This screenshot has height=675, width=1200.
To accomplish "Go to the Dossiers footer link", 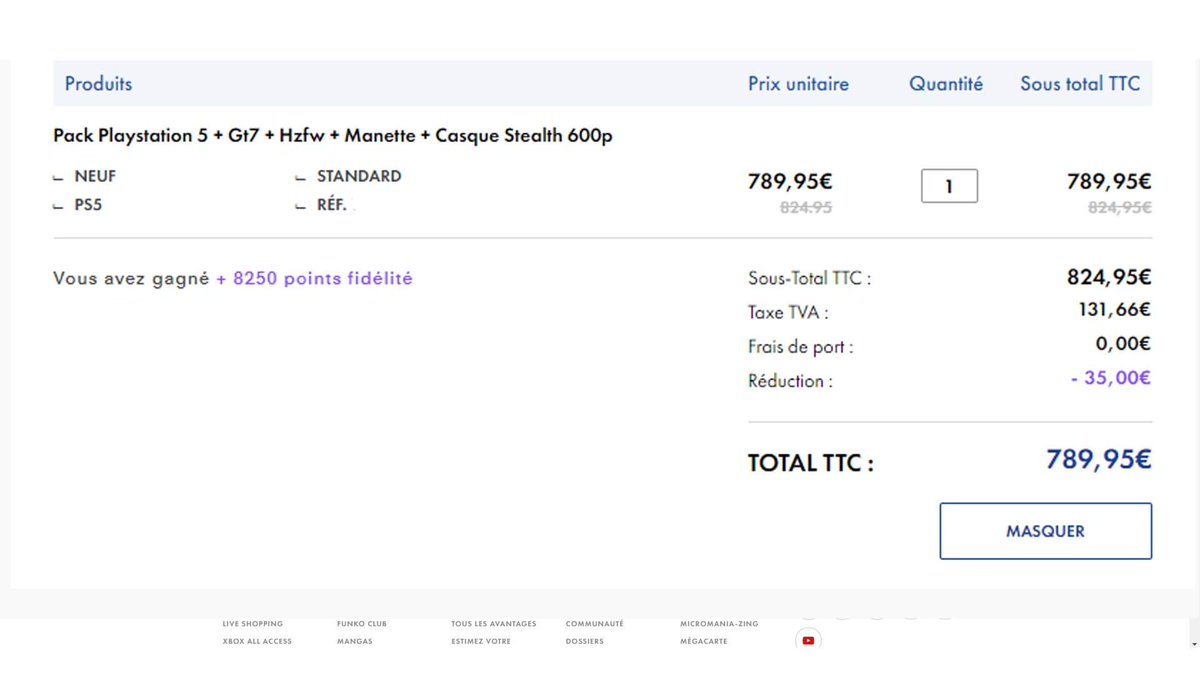I will (585, 641).
